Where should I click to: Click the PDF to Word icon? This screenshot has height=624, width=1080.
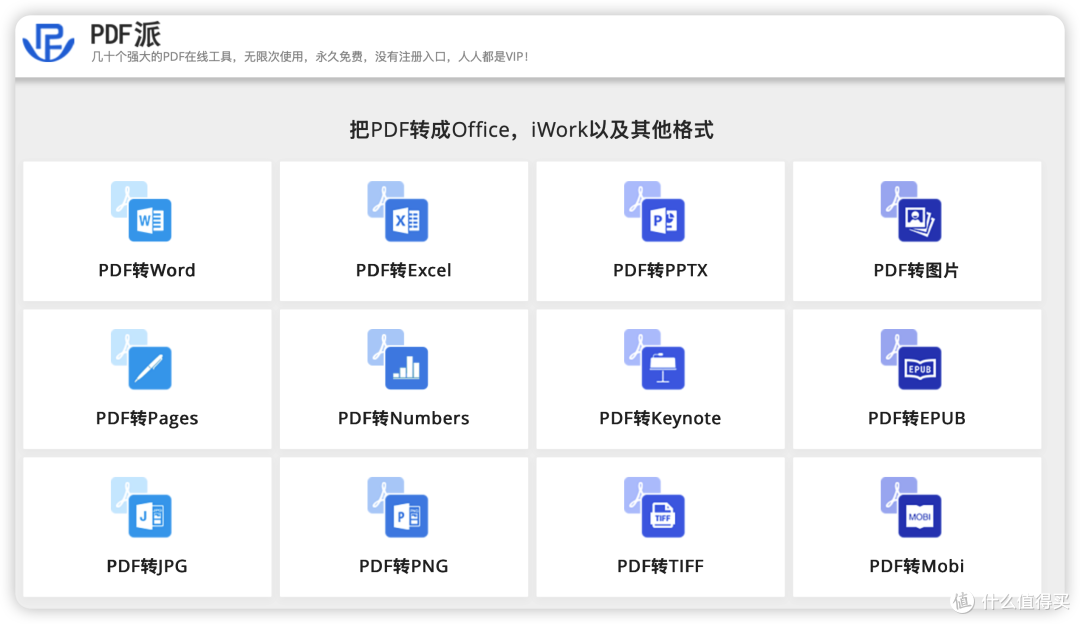(141, 211)
